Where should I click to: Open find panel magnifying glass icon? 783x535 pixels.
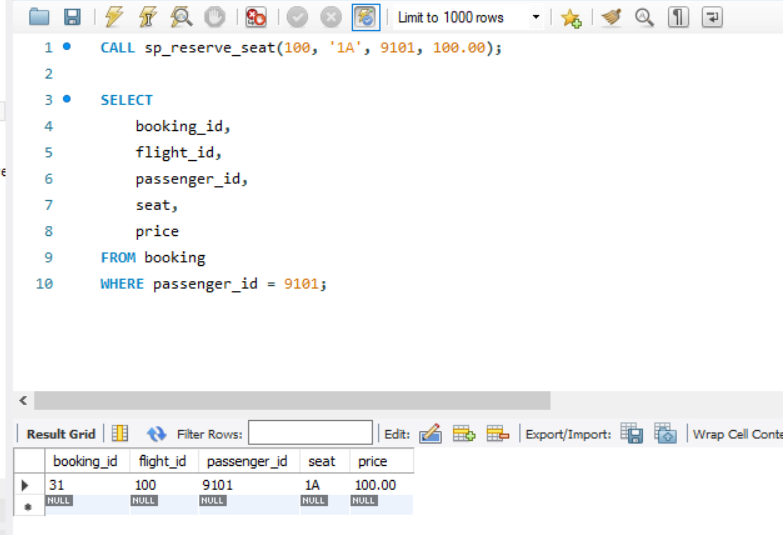coord(644,17)
